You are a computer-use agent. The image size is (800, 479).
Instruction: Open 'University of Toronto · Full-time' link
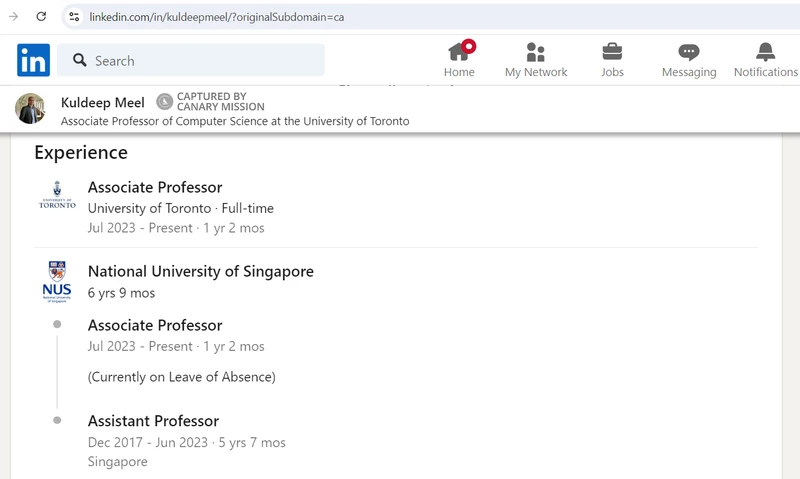[x=181, y=208]
